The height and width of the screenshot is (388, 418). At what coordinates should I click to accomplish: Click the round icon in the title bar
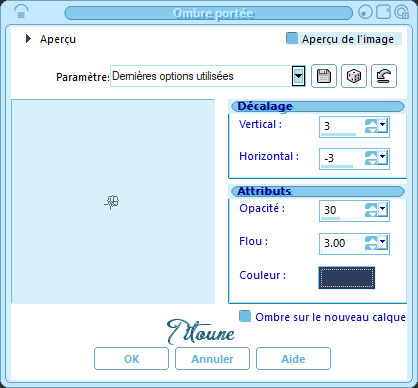tap(366, 13)
